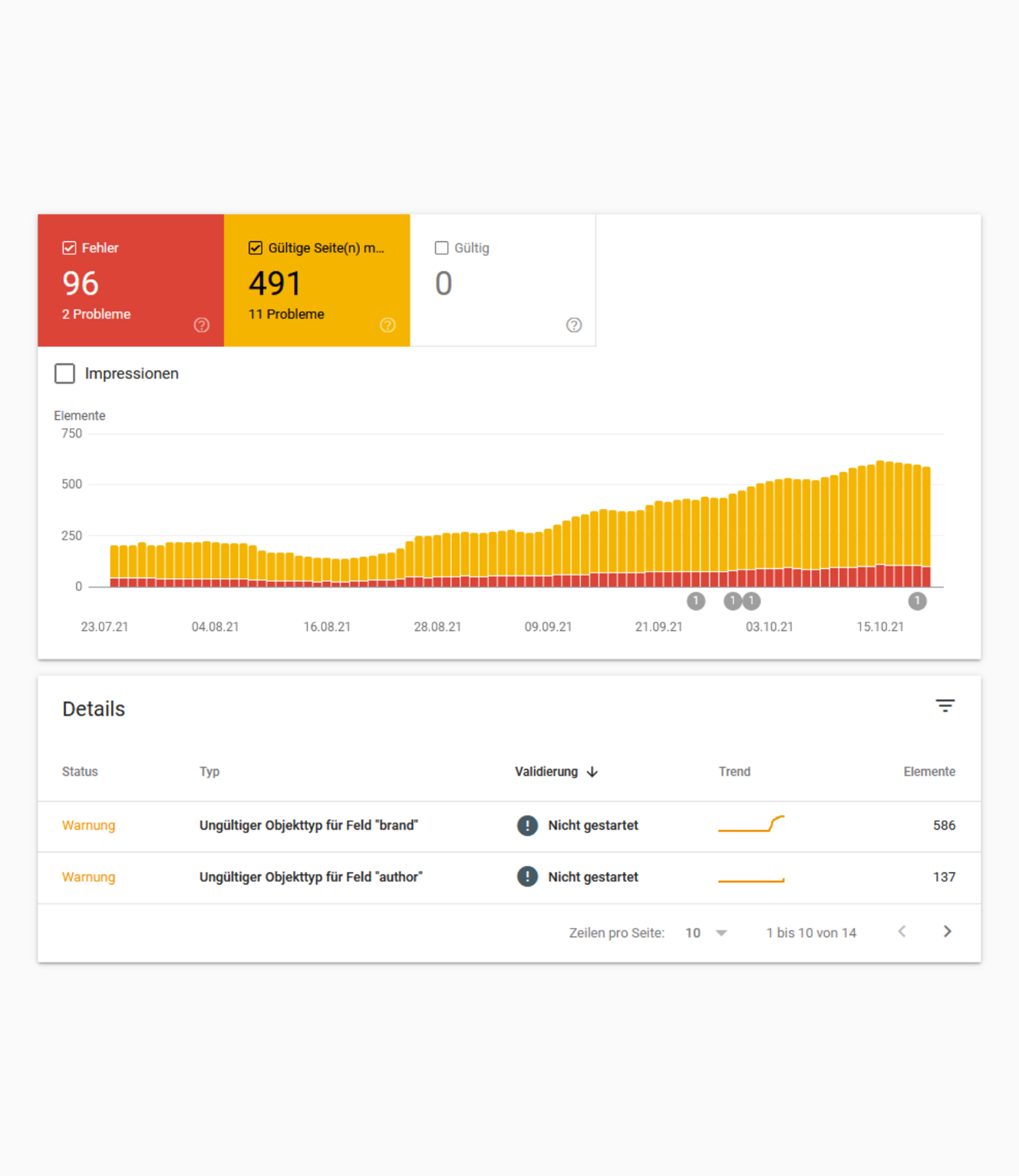Screen dimensions: 1019x1176
Task: View trend sparkline for author row
Action: coord(751,880)
